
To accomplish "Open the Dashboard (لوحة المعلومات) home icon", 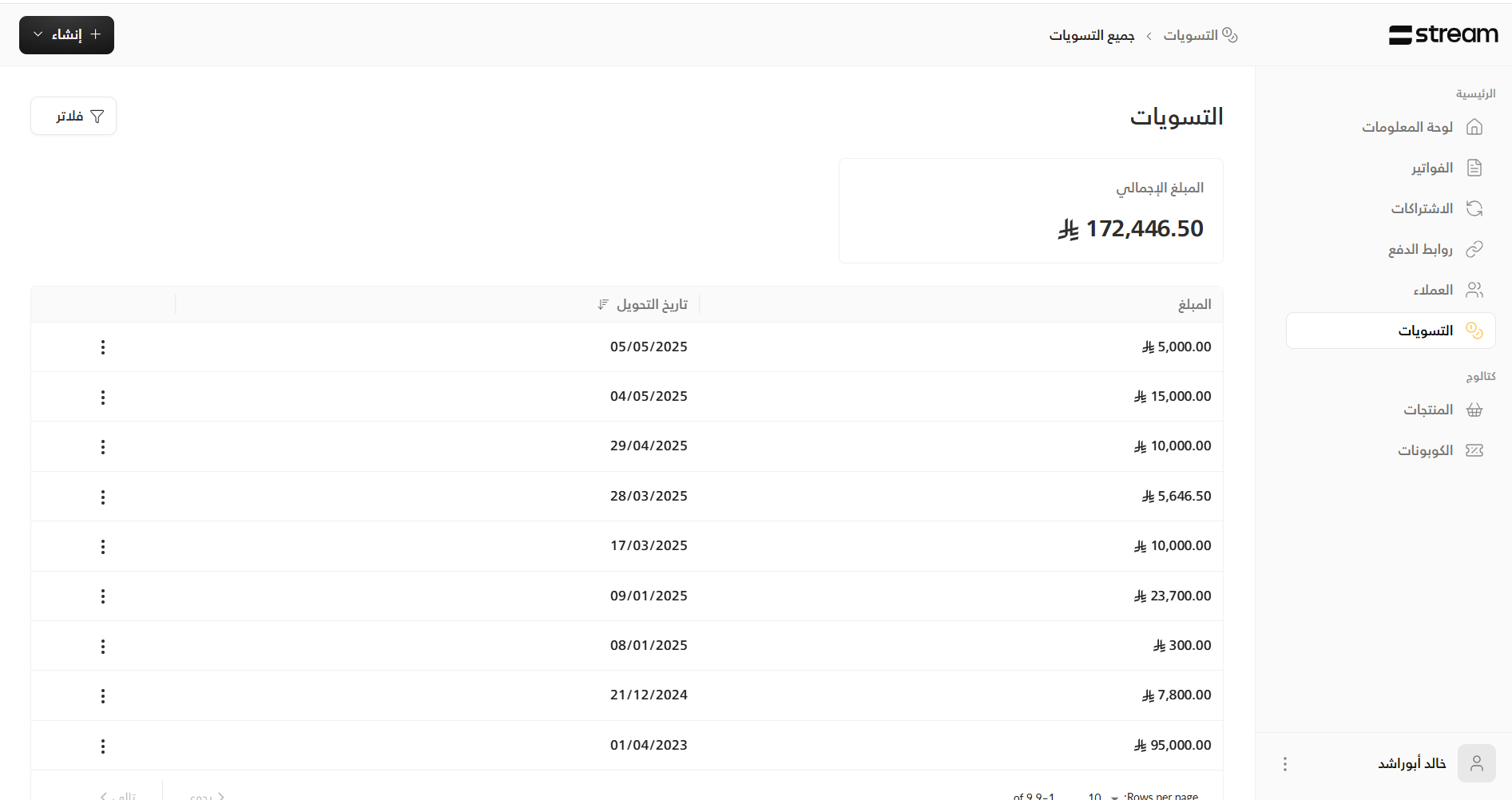I will pos(1474,127).
